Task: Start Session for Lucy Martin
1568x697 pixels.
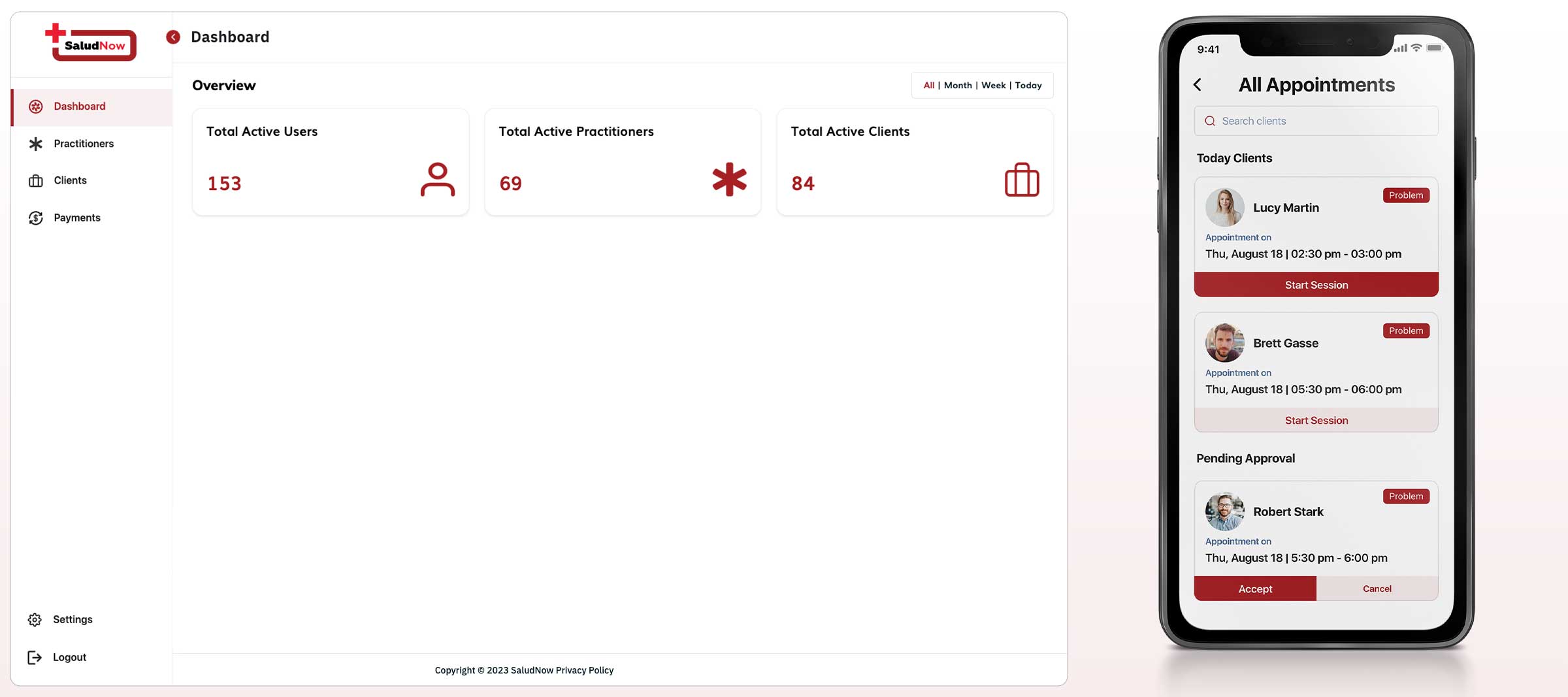Action: click(x=1315, y=284)
